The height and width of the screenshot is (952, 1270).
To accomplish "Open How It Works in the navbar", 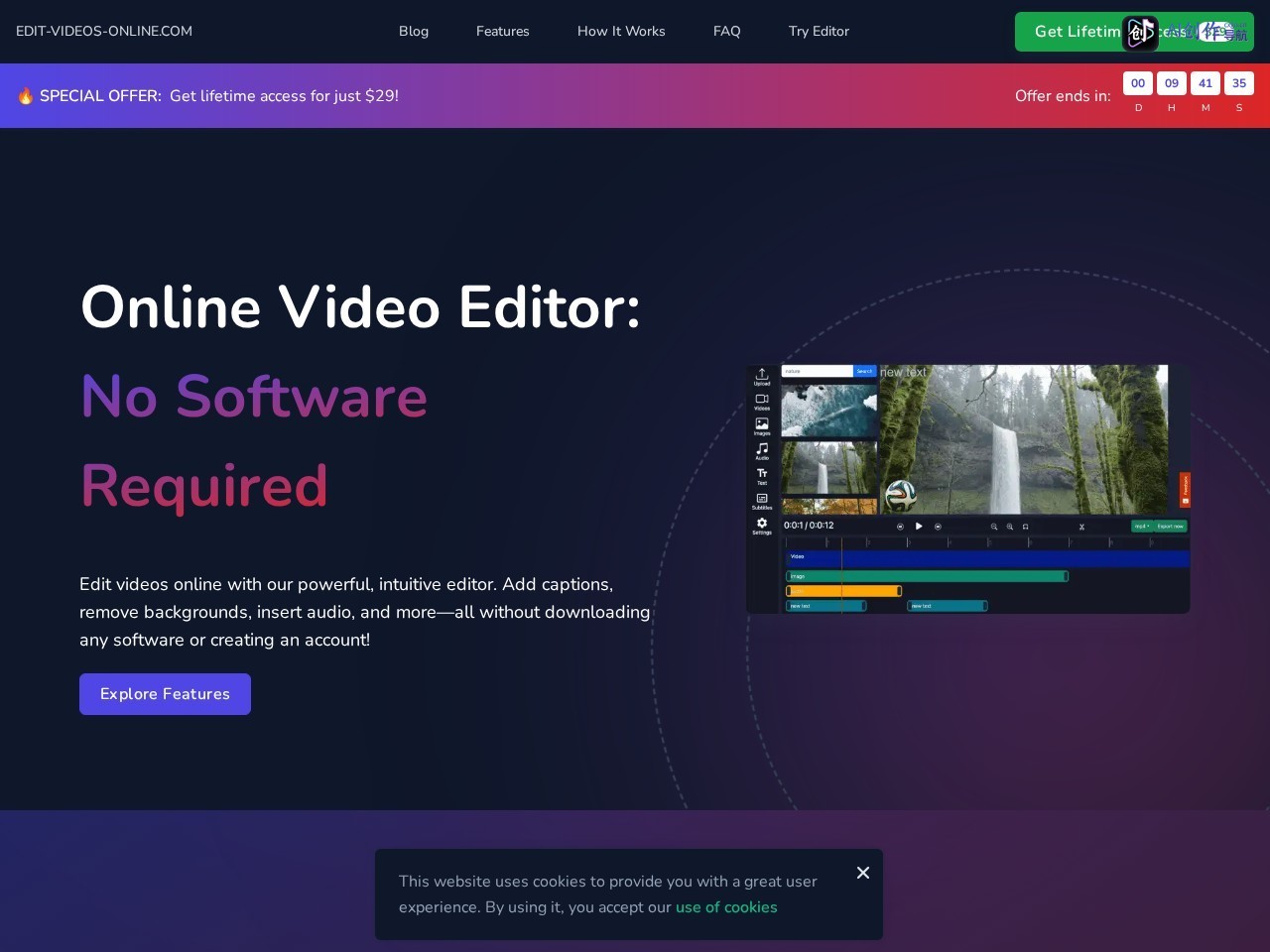I will 621,32.
